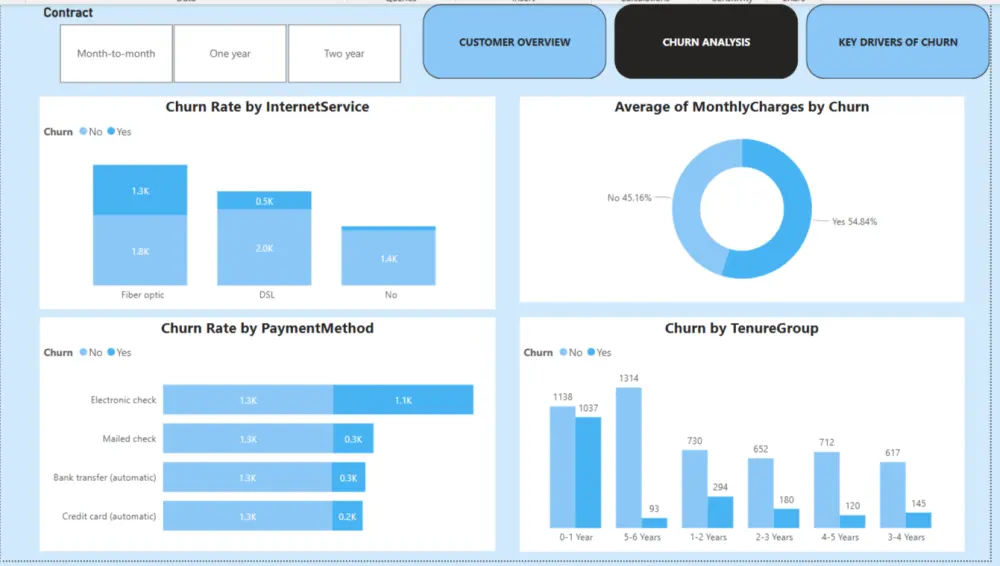Click the 'Contract' slicer header
Viewport: 1000px width, 566px height.
click(68, 13)
